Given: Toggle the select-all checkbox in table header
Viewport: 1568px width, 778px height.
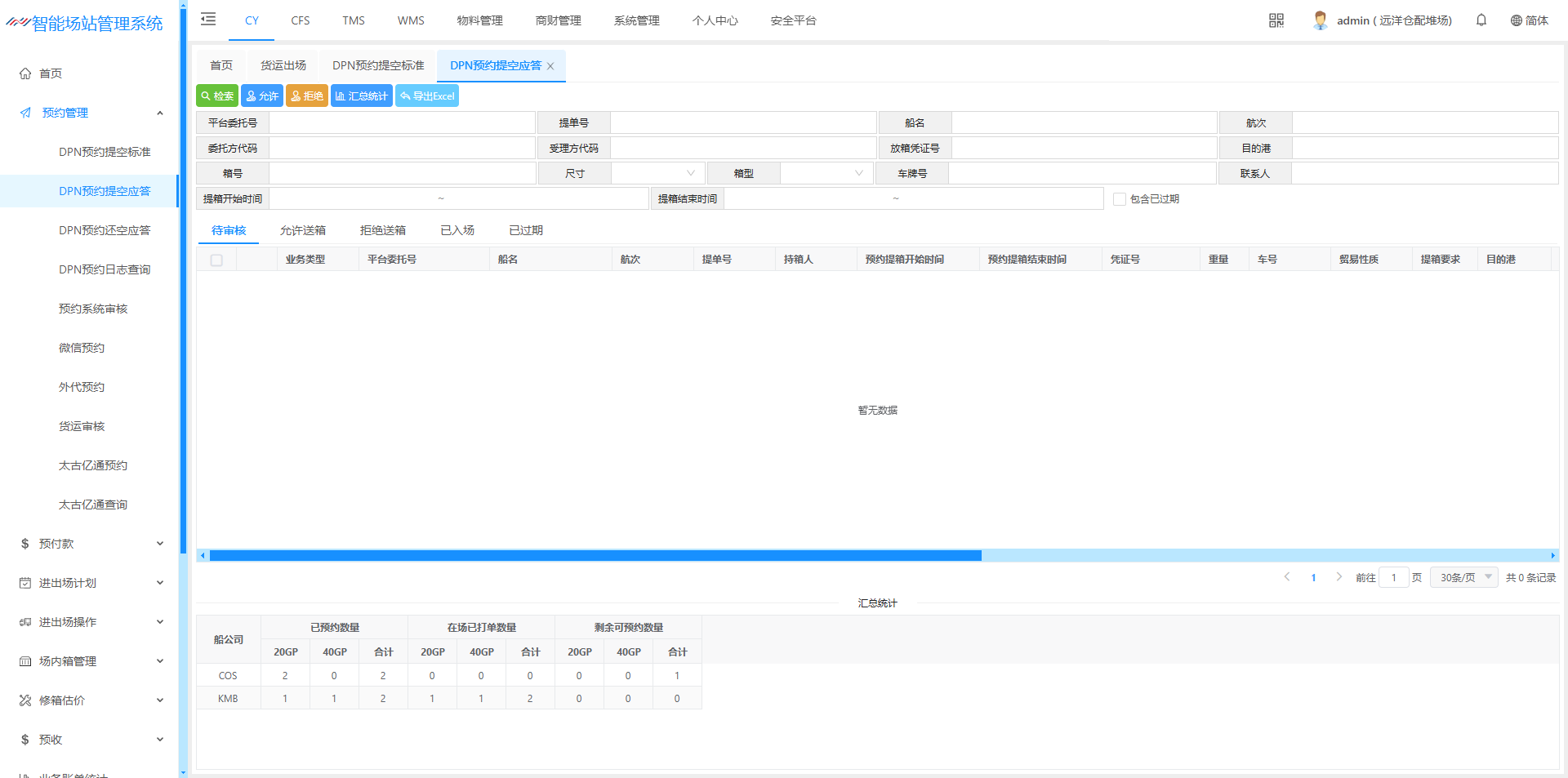Looking at the screenshot, I should [216, 260].
